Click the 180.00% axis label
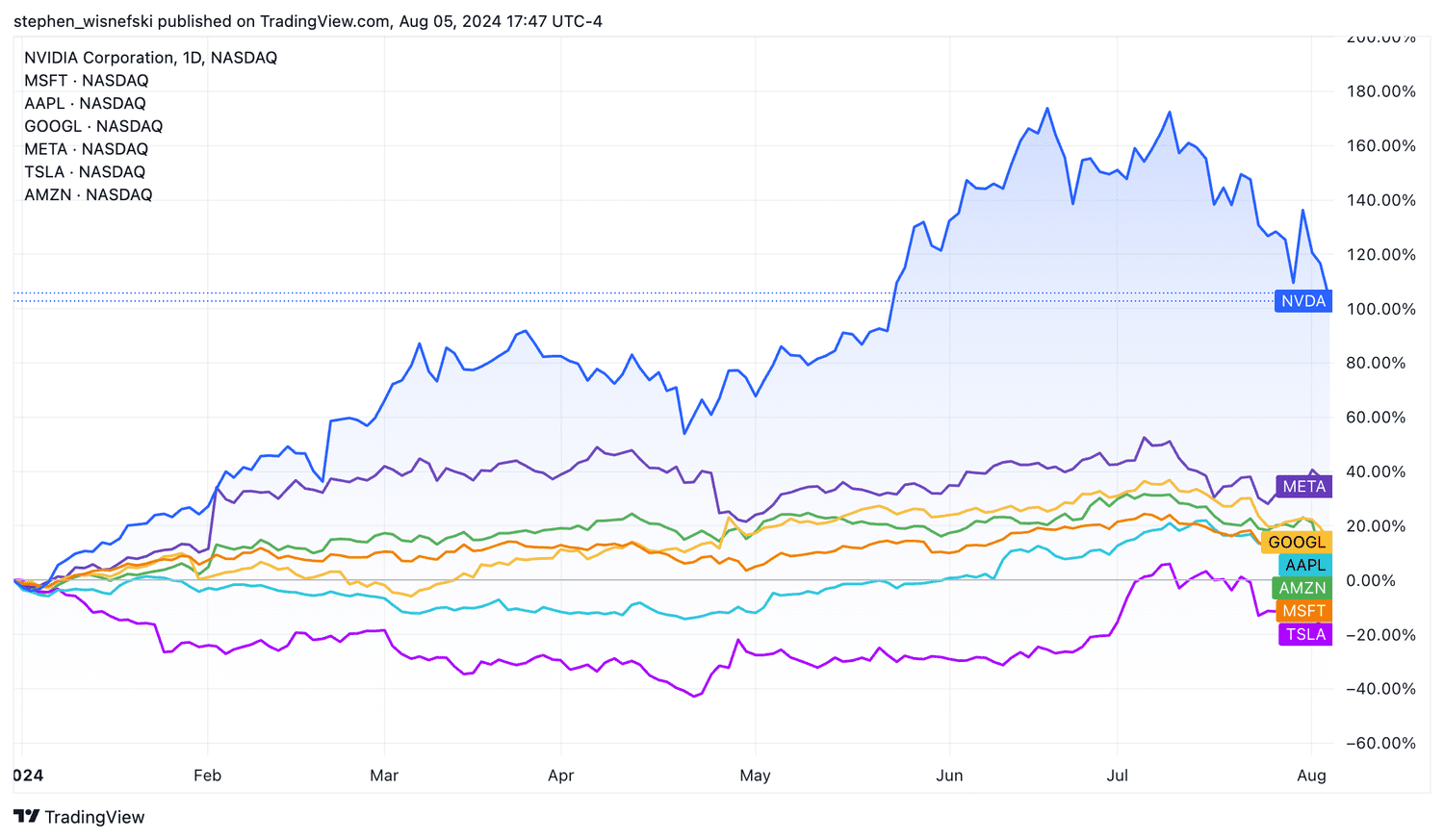This screenshot has width=1444, height=840. click(x=1381, y=91)
